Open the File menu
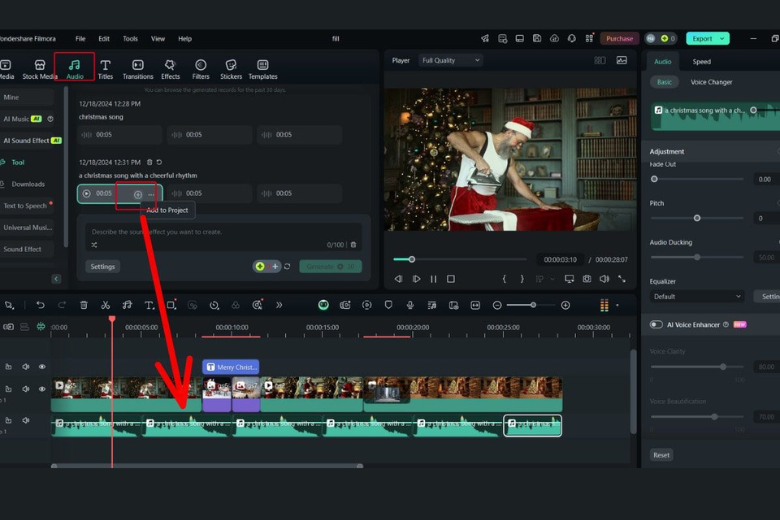 (80, 38)
